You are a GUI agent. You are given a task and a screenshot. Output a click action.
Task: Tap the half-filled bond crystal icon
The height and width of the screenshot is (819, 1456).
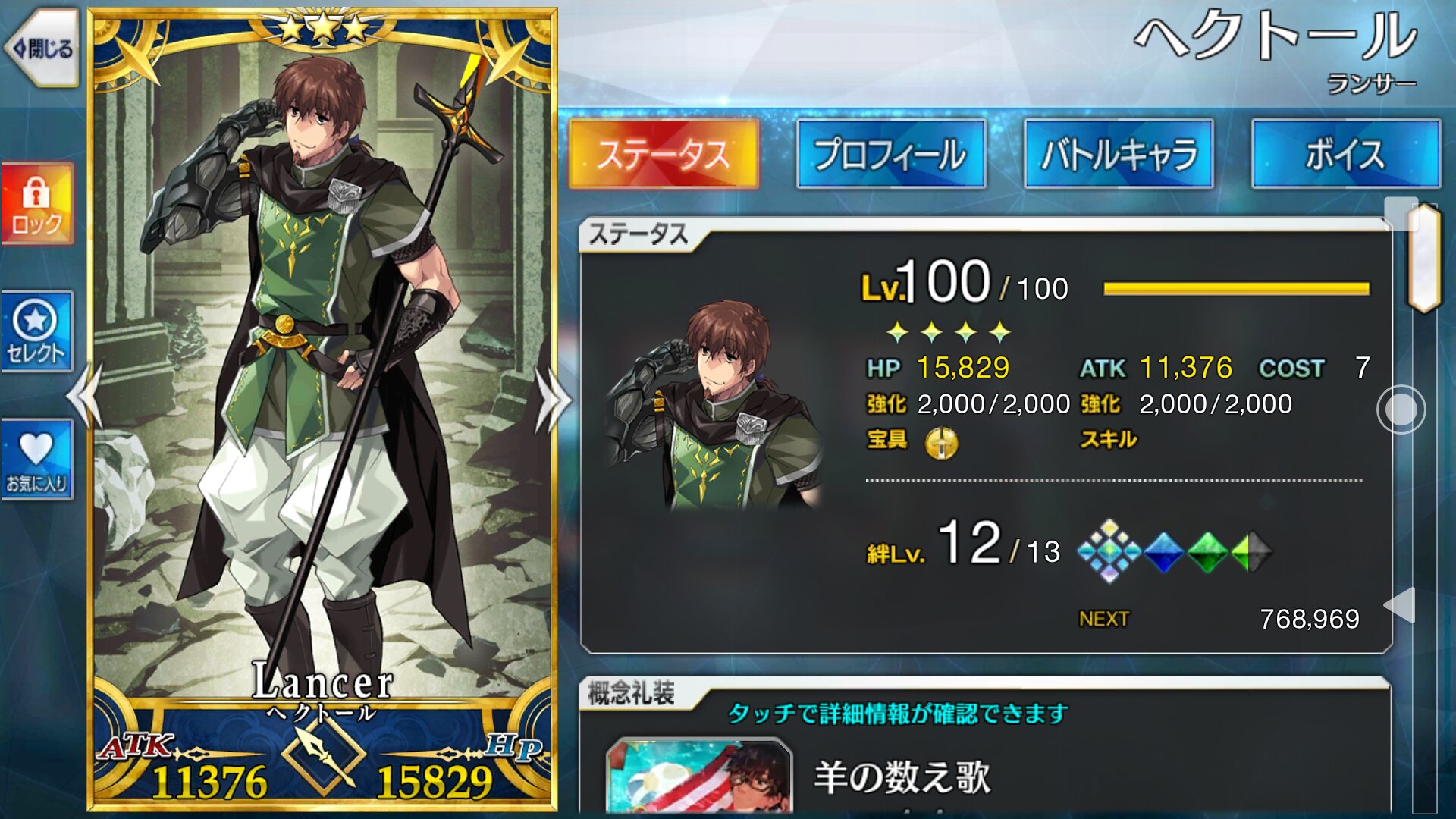[1251, 551]
